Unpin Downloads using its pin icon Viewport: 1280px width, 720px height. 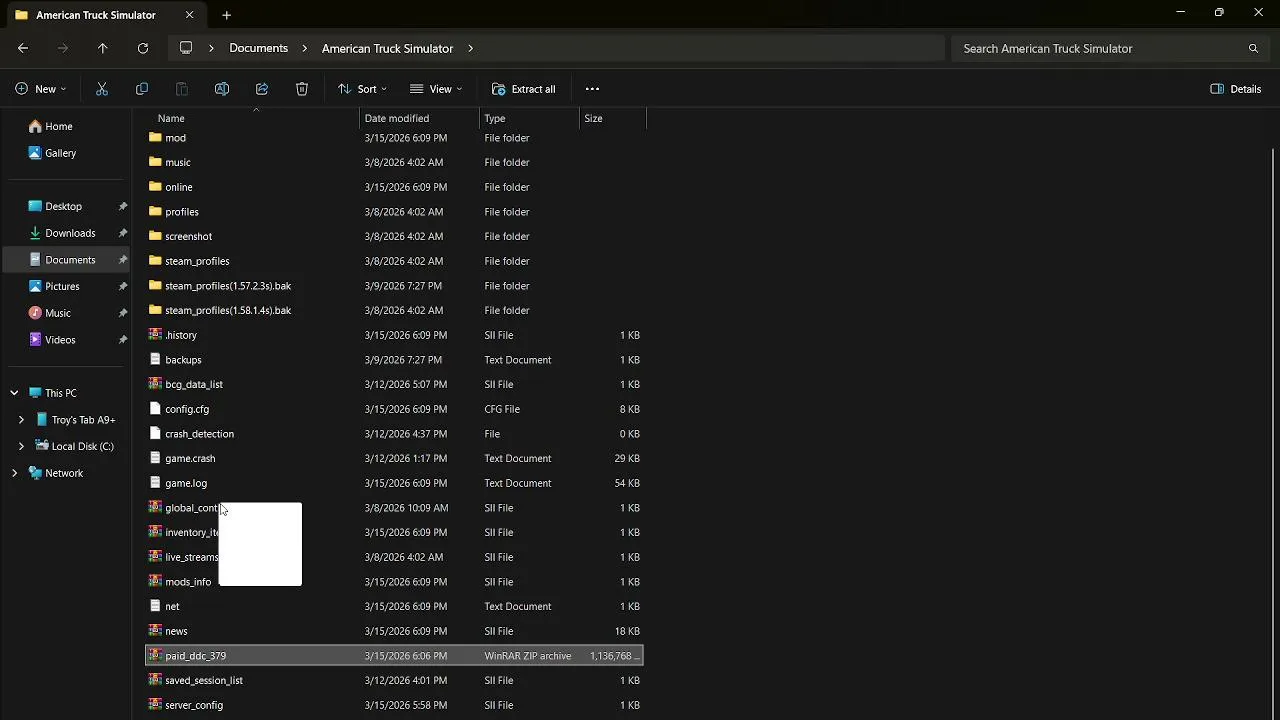[123, 233]
